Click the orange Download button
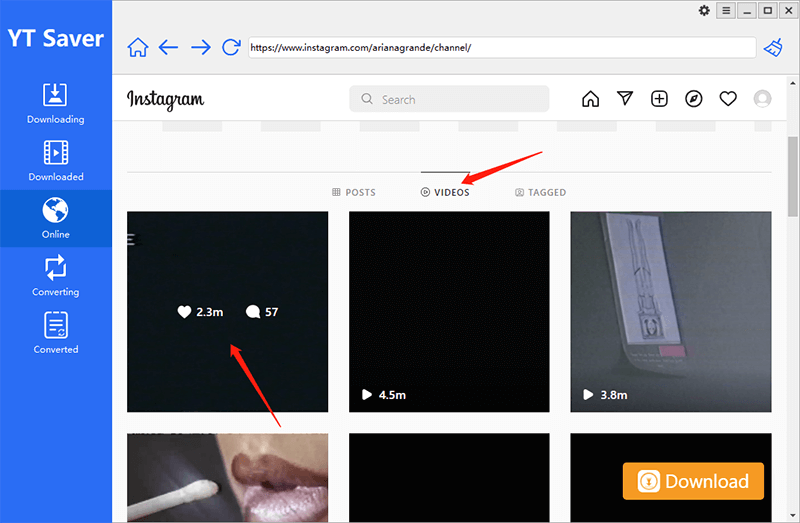The image size is (800, 523). pyautogui.click(x=693, y=481)
